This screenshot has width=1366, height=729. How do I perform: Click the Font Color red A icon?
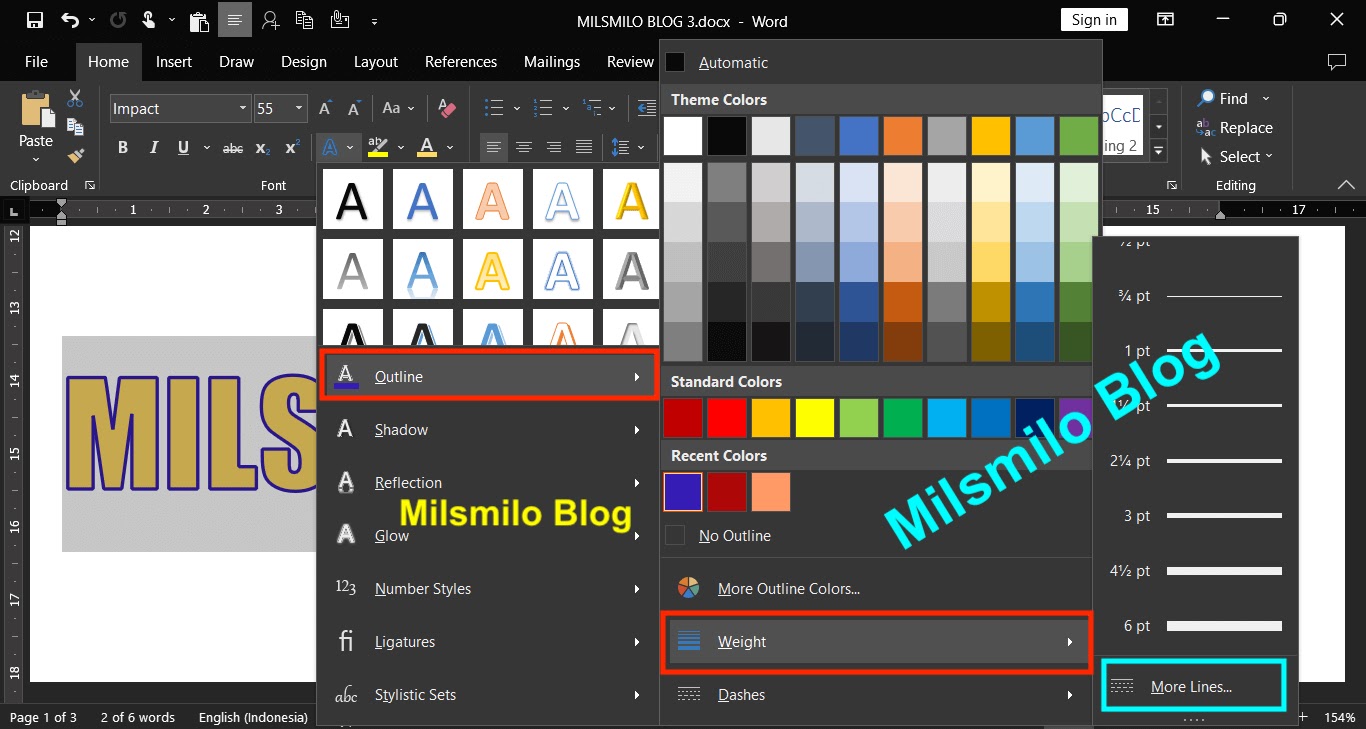click(x=427, y=148)
